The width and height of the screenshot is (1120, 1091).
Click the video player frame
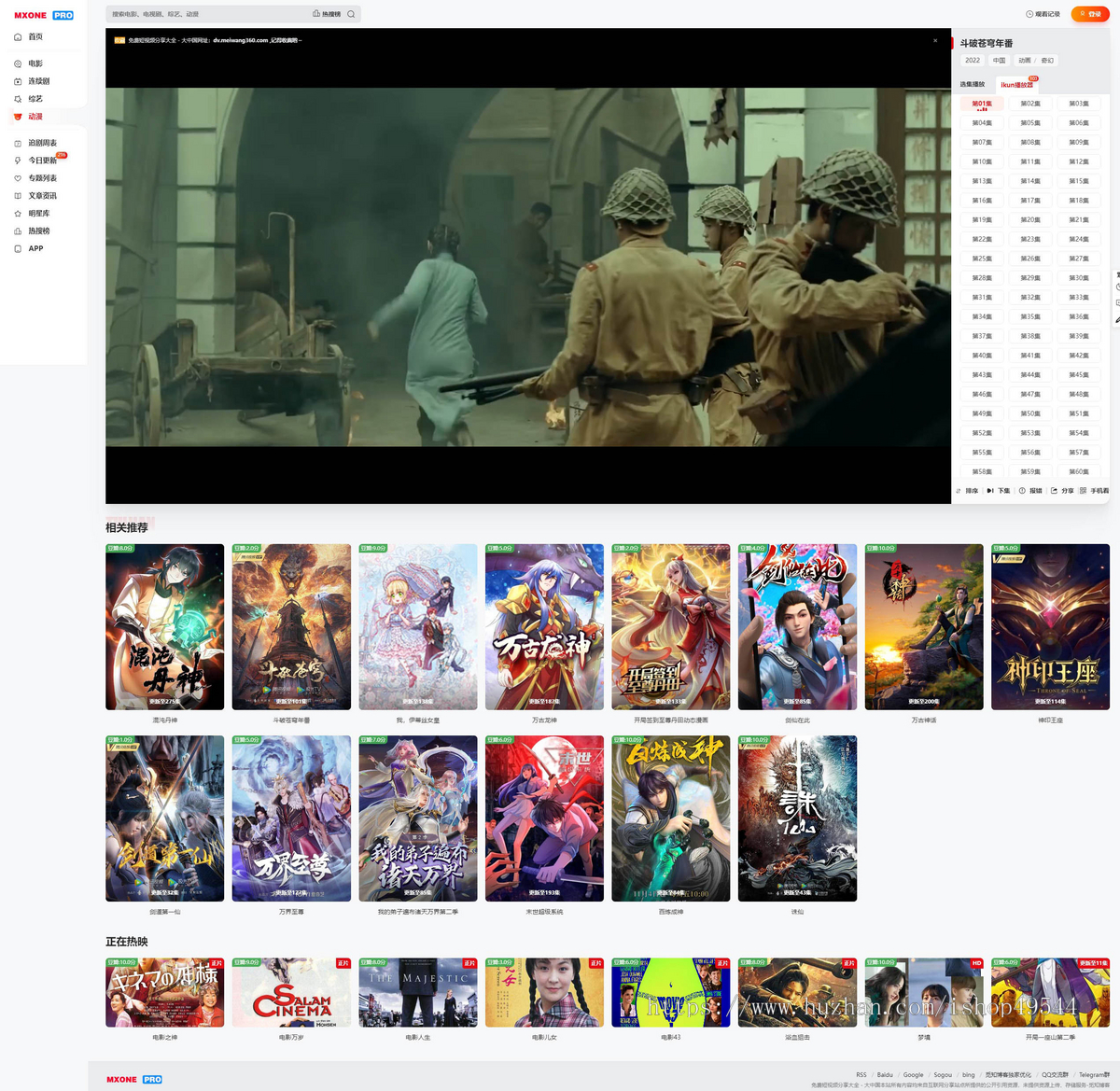(528, 266)
